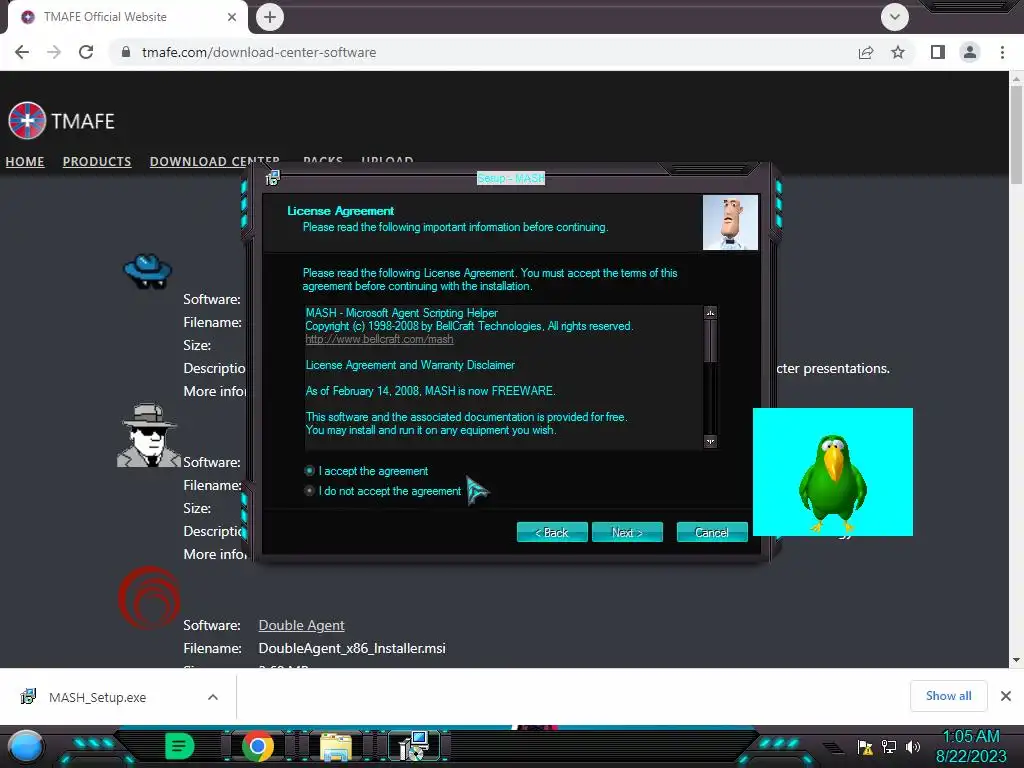Image resolution: width=1024 pixels, height=768 pixels.
Task: Click the Next button in Setup
Action: pos(627,532)
